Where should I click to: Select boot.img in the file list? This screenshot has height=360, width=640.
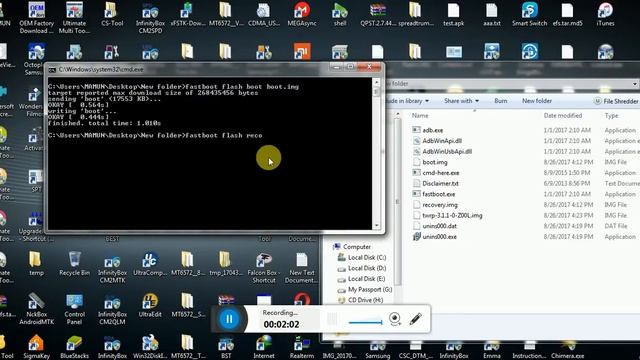pyautogui.click(x=435, y=162)
